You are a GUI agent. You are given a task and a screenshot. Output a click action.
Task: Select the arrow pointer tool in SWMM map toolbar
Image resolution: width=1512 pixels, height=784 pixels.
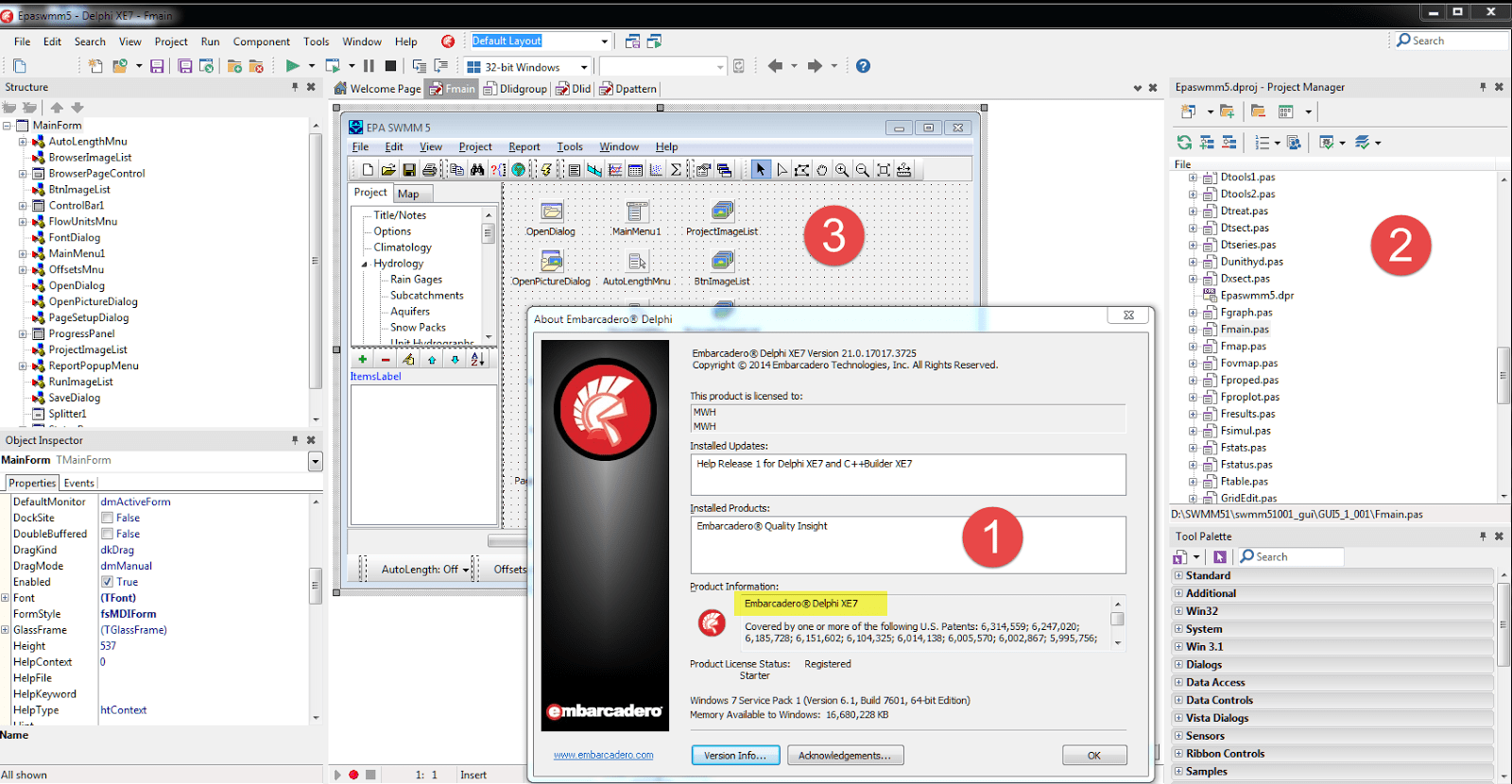(x=761, y=170)
